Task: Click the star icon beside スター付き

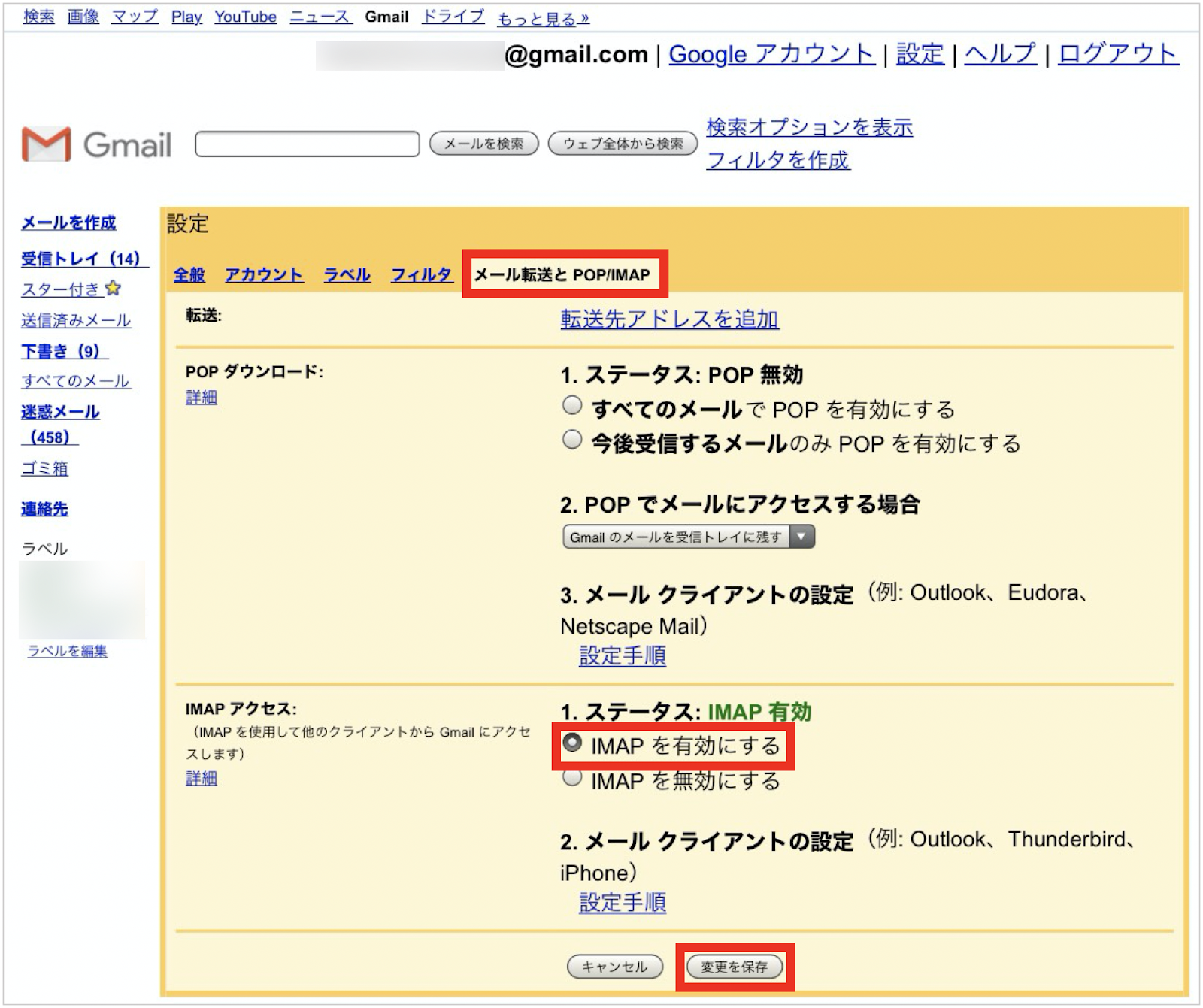Action: coord(113,289)
